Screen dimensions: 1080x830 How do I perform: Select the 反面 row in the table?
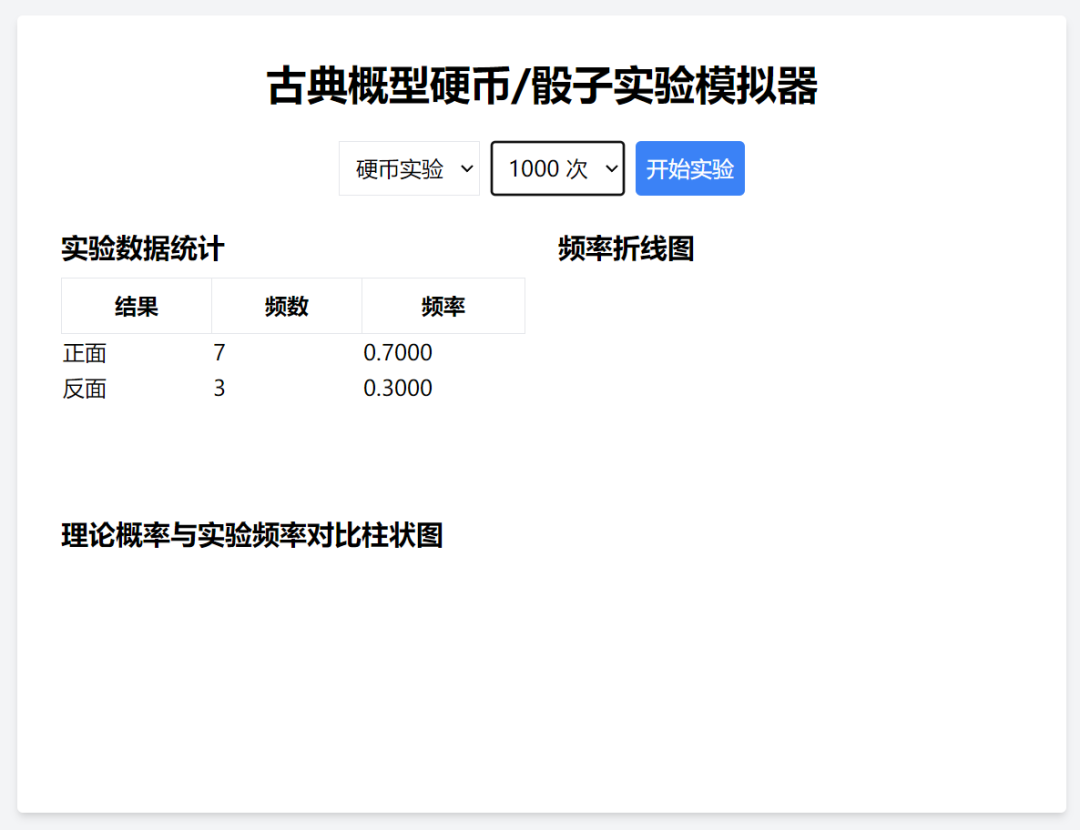click(x=85, y=388)
